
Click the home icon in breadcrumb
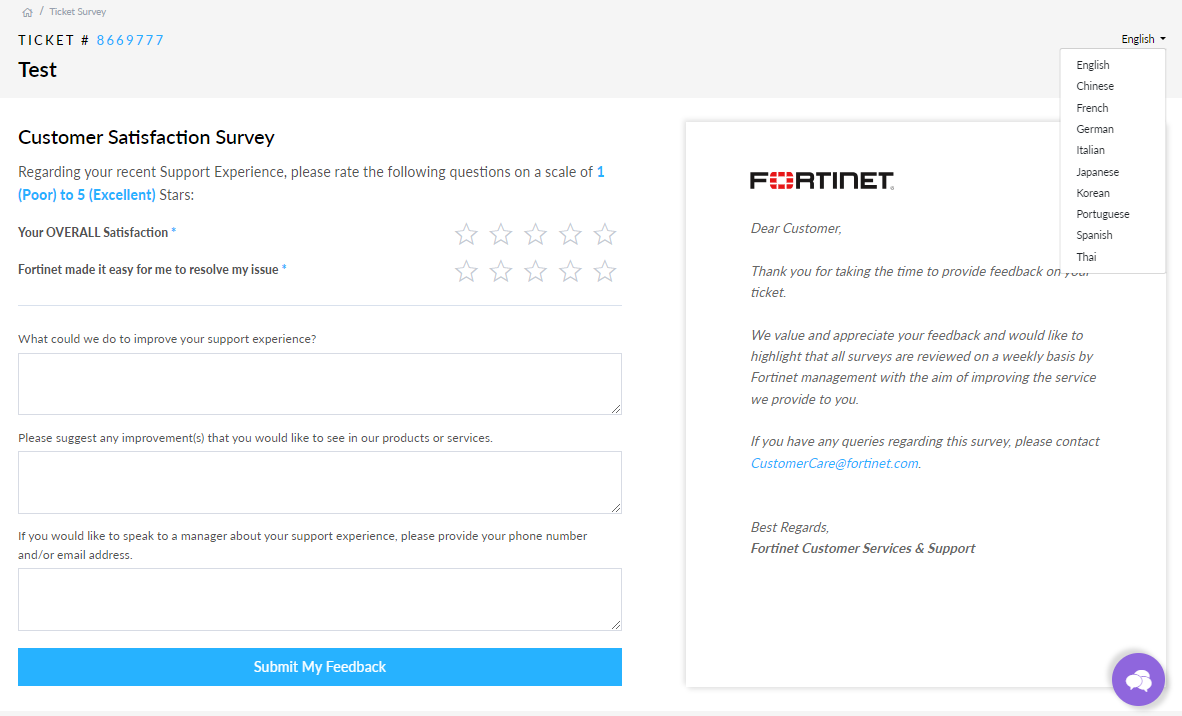pyautogui.click(x=27, y=12)
